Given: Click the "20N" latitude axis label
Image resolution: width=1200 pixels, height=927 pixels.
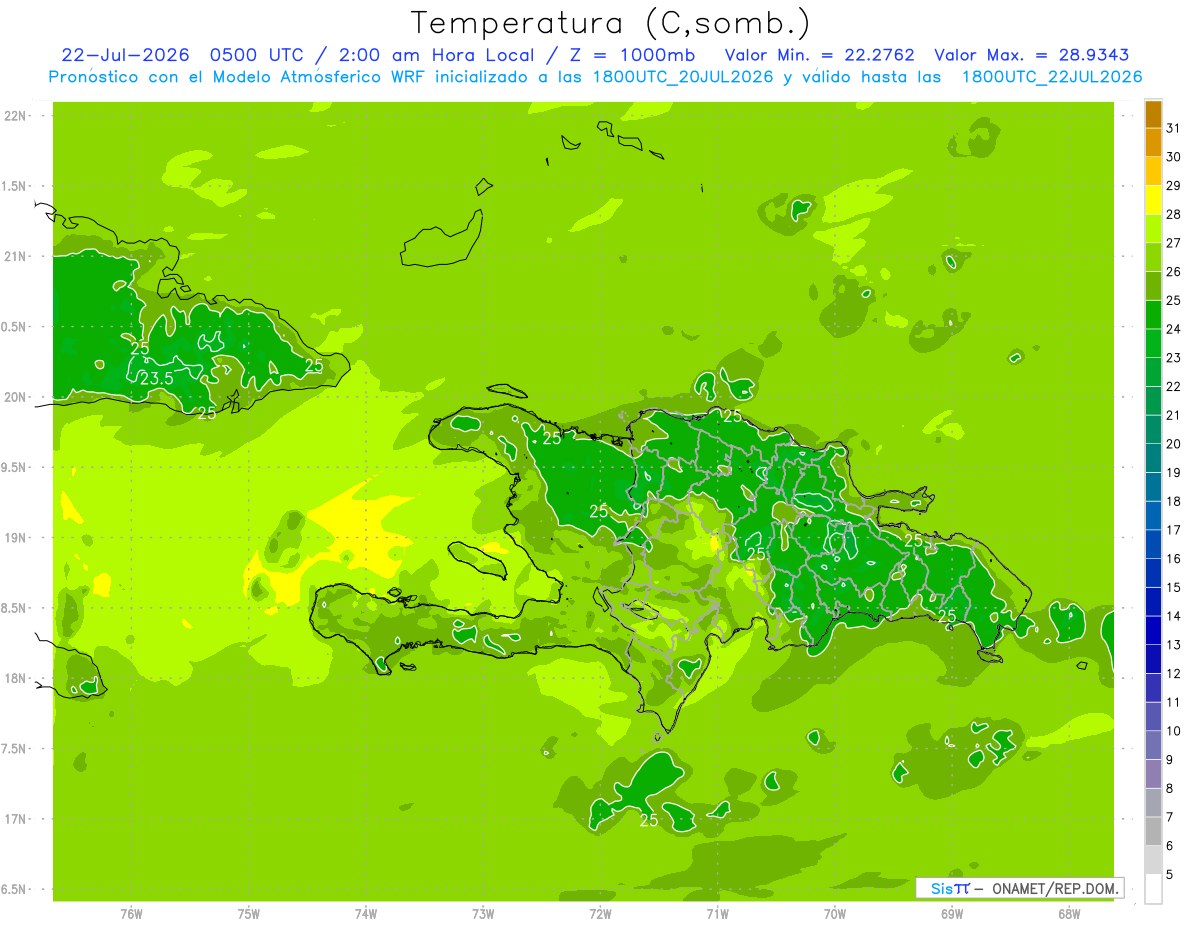Looking at the screenshot, I should tap(17, 397).
